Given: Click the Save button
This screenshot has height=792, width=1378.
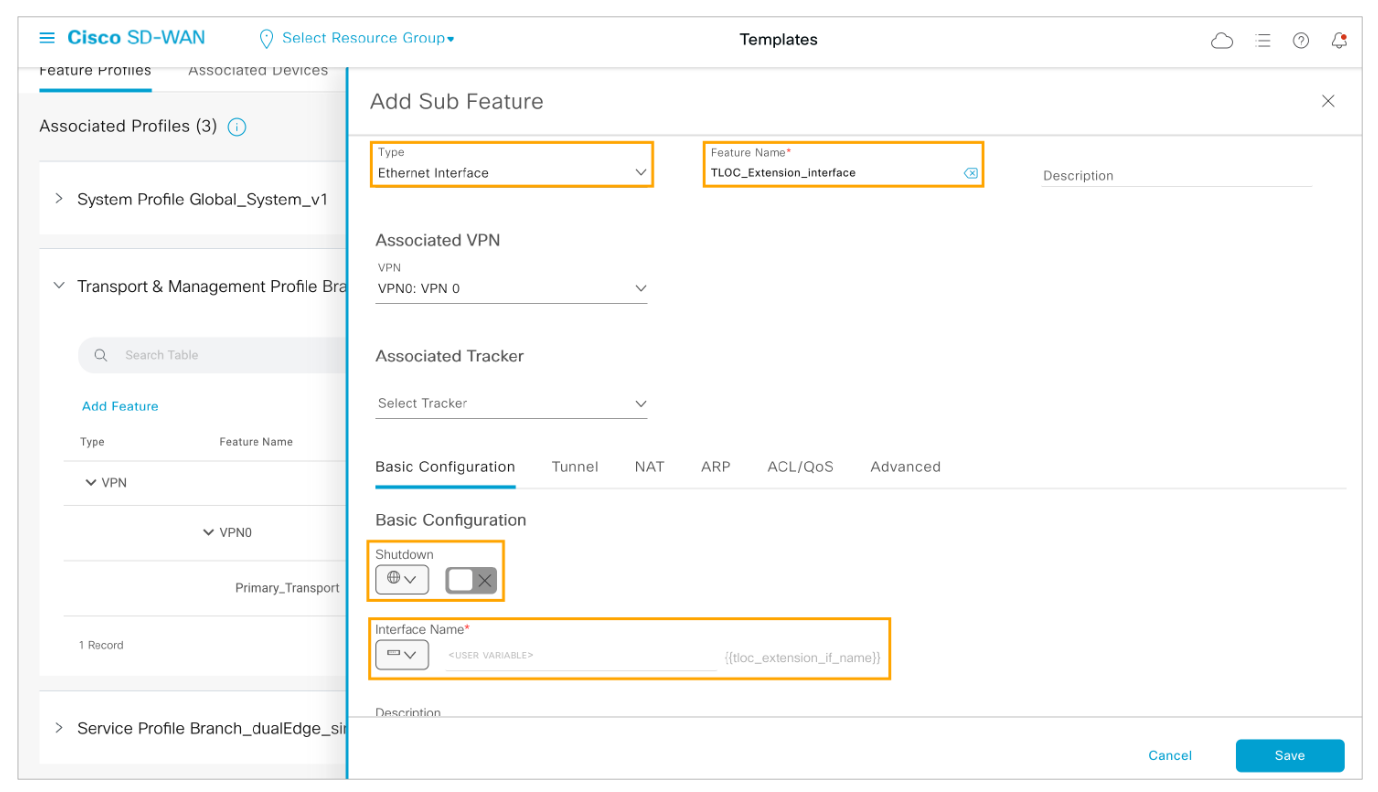Looking at the screenshot, I should pyautogui.click(x=1289, y=756).
